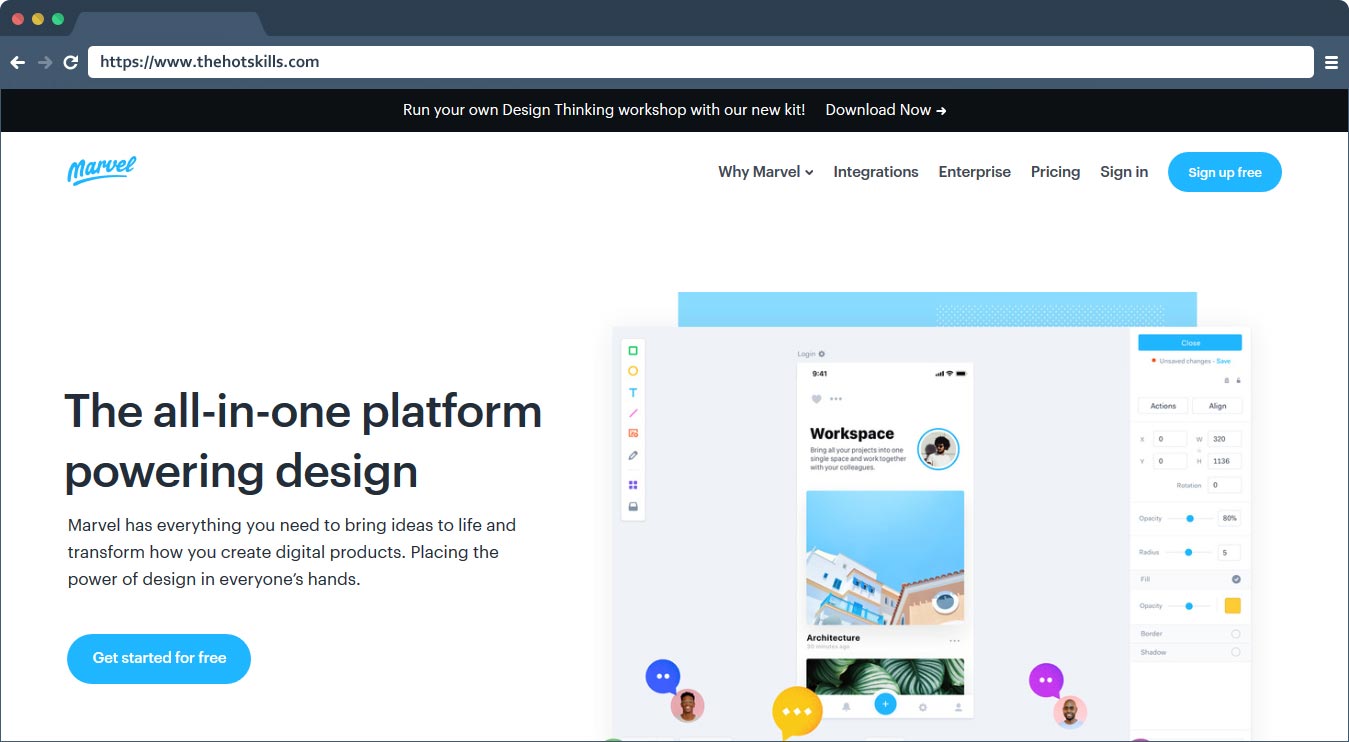The width and height of the screenshot is (1349, 742).
Task: Click the leaf photo thumbnail
Action: [885, 676]
